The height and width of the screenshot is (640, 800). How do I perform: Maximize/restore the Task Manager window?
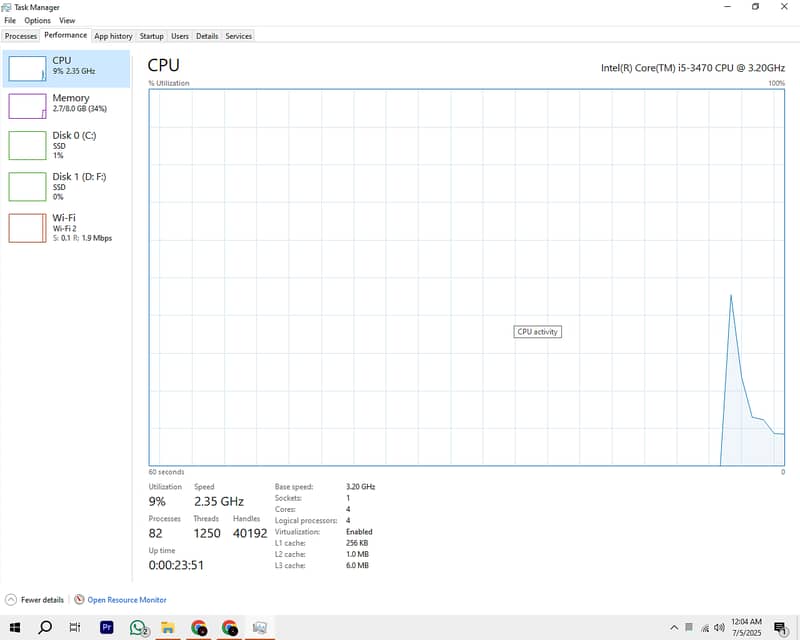pos(756,7)
